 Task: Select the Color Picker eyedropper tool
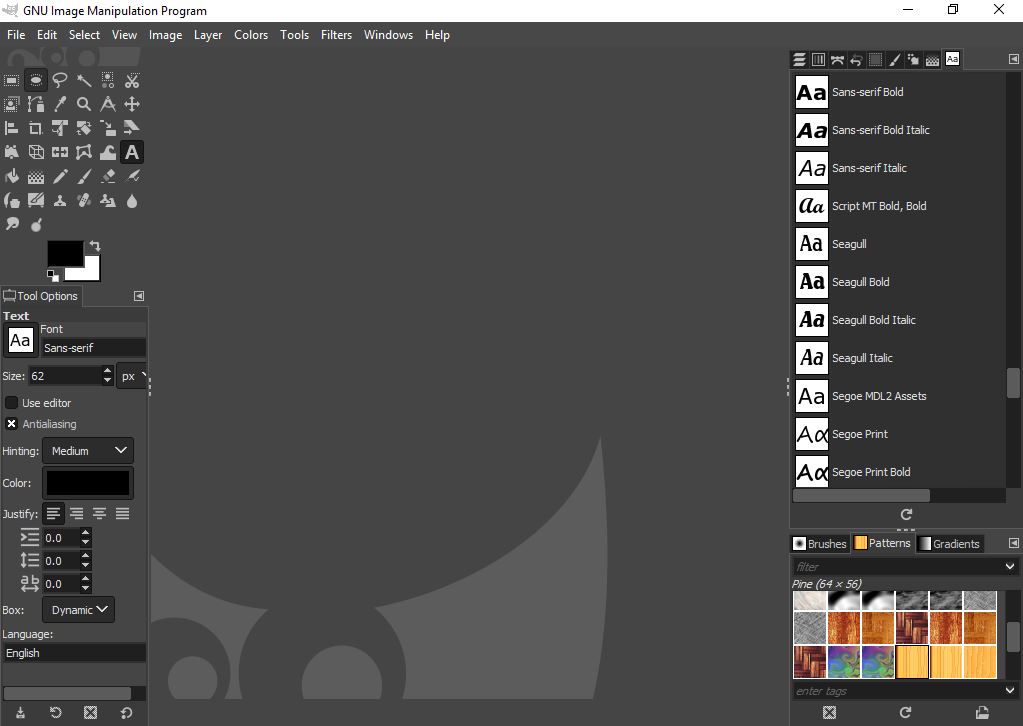[x=60, y=104]
